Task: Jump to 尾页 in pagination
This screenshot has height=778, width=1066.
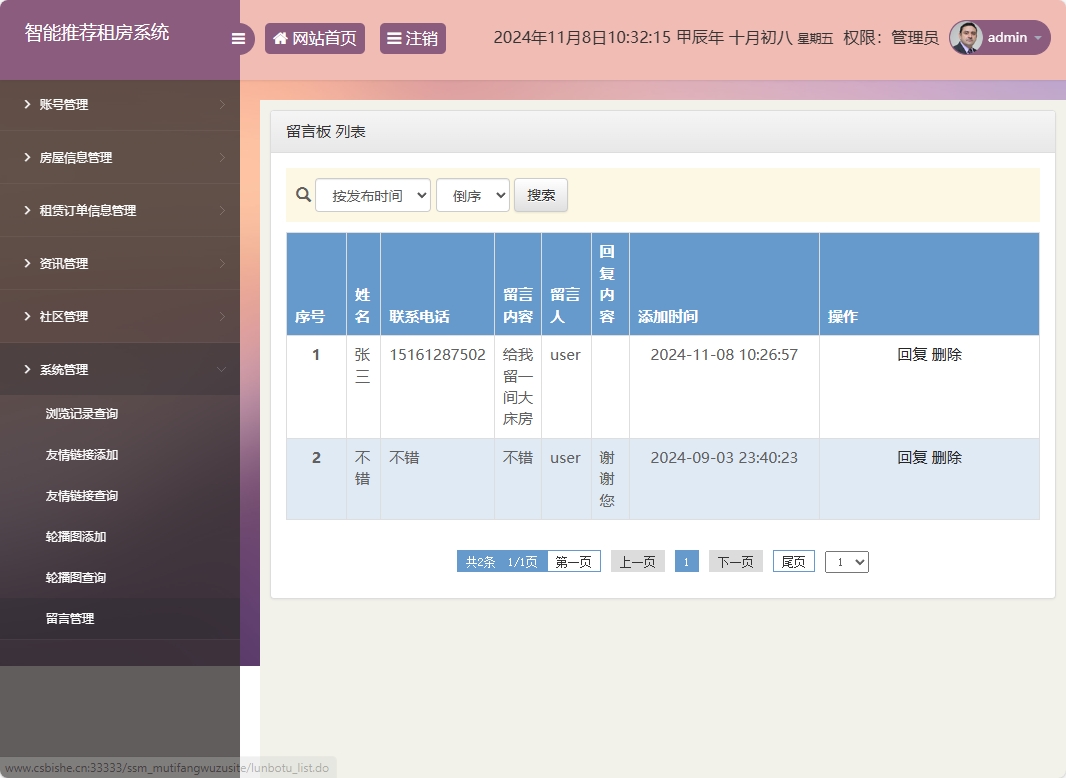Action: pyautogui.click(x=793, y=562)
